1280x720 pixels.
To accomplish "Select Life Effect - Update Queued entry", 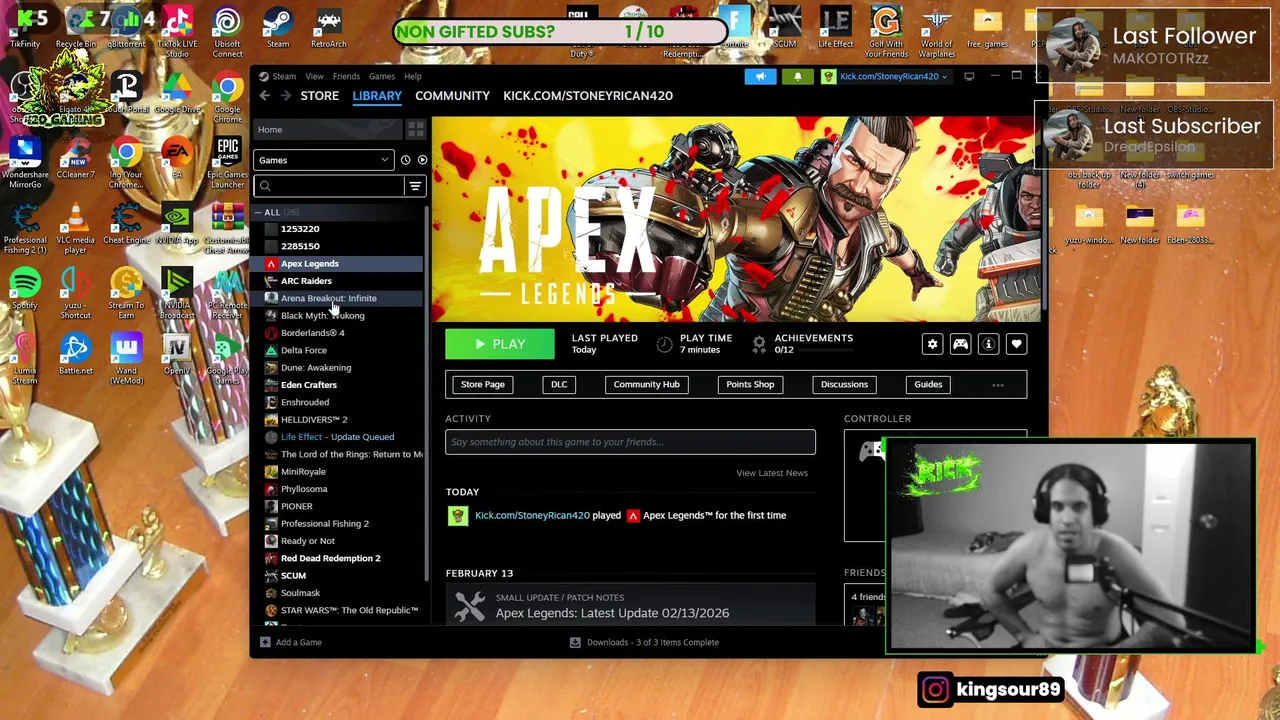I will (337, 437).
